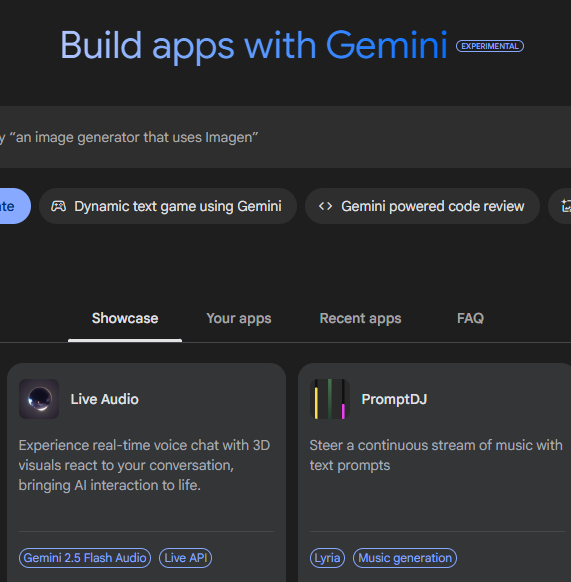
Task: Click the partially visible blue highlighted chip
Action: 15,206
